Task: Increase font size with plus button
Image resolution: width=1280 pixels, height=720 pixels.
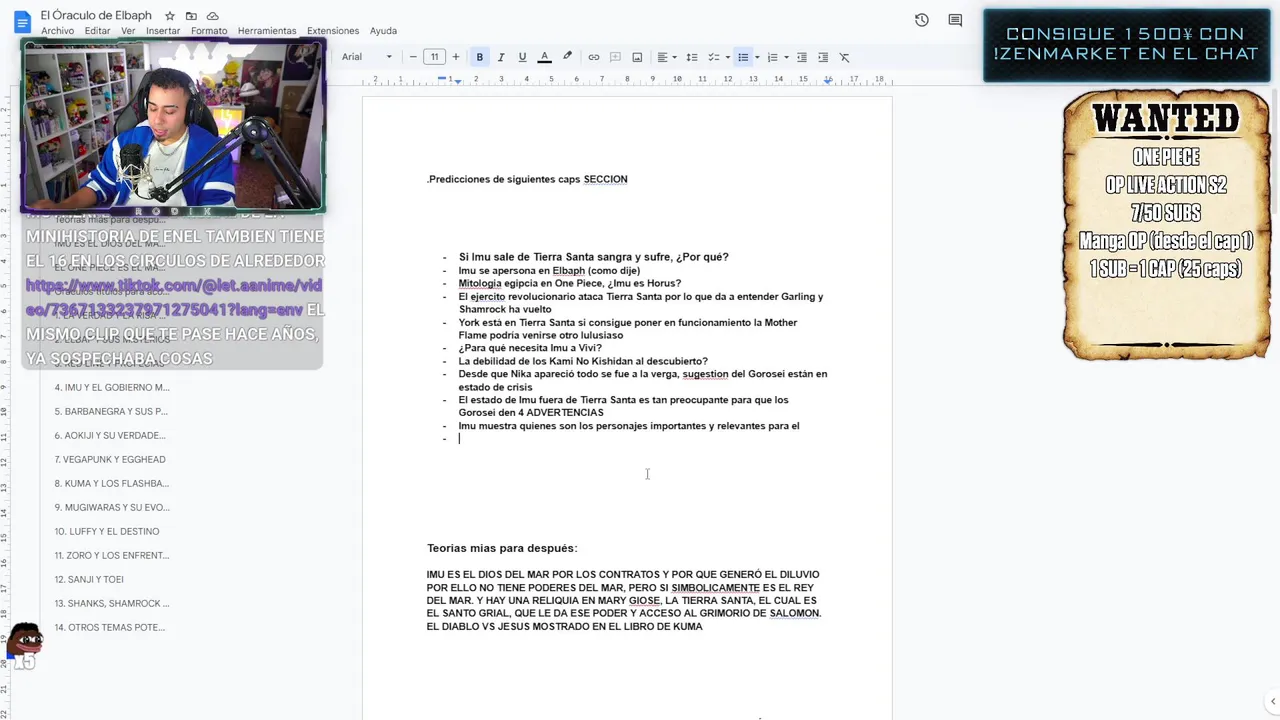Action: click(x=456, y=57)
